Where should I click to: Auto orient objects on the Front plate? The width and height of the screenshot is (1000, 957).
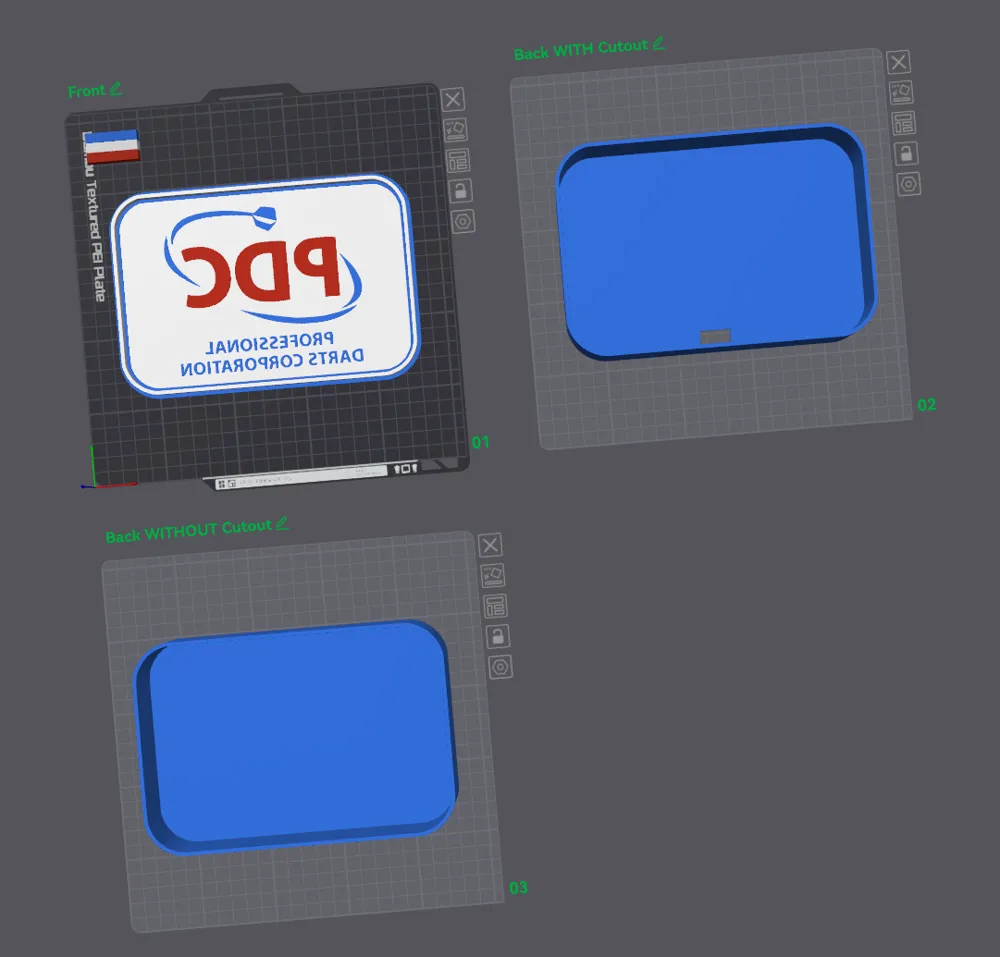(455, 129)
